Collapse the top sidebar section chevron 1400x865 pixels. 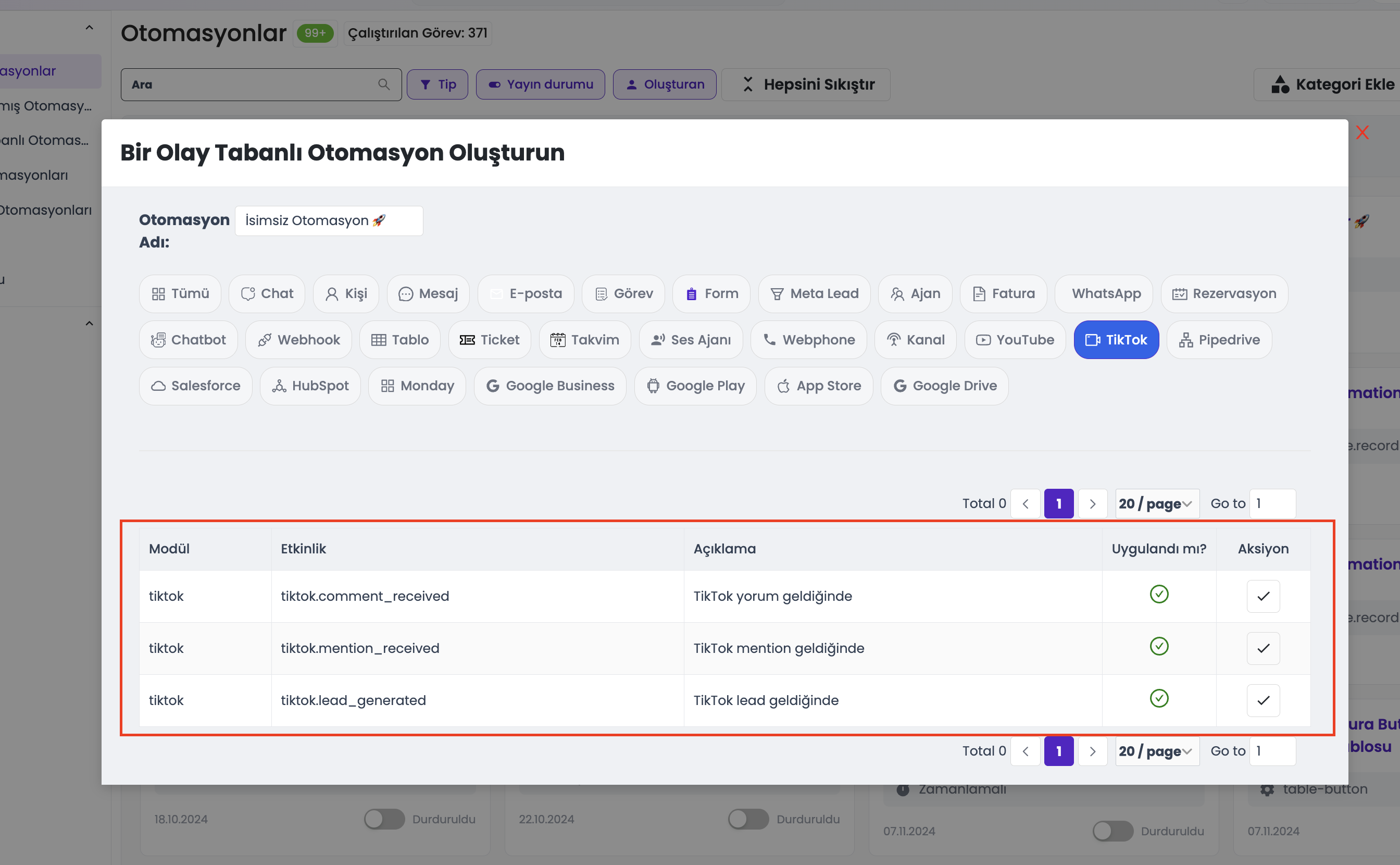[x=89, y=28]
